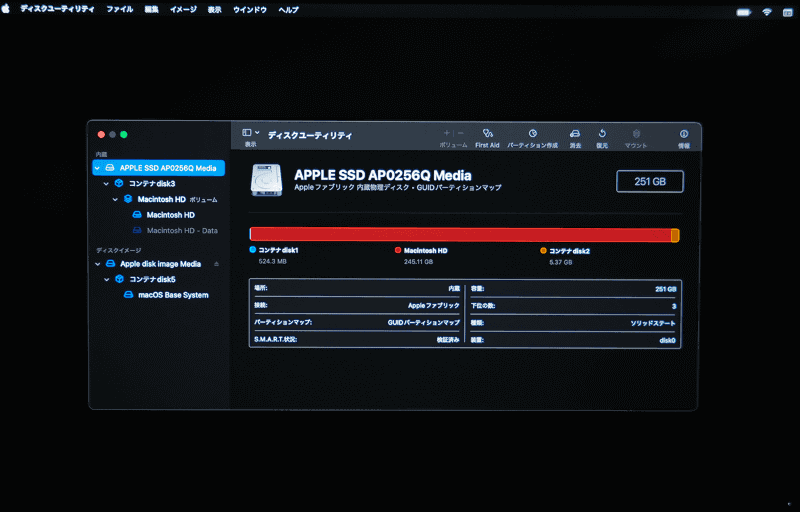The width and height of the screenshot is (800, 512).
Task: Zoom the window with green button
Action: coord(123,135)
